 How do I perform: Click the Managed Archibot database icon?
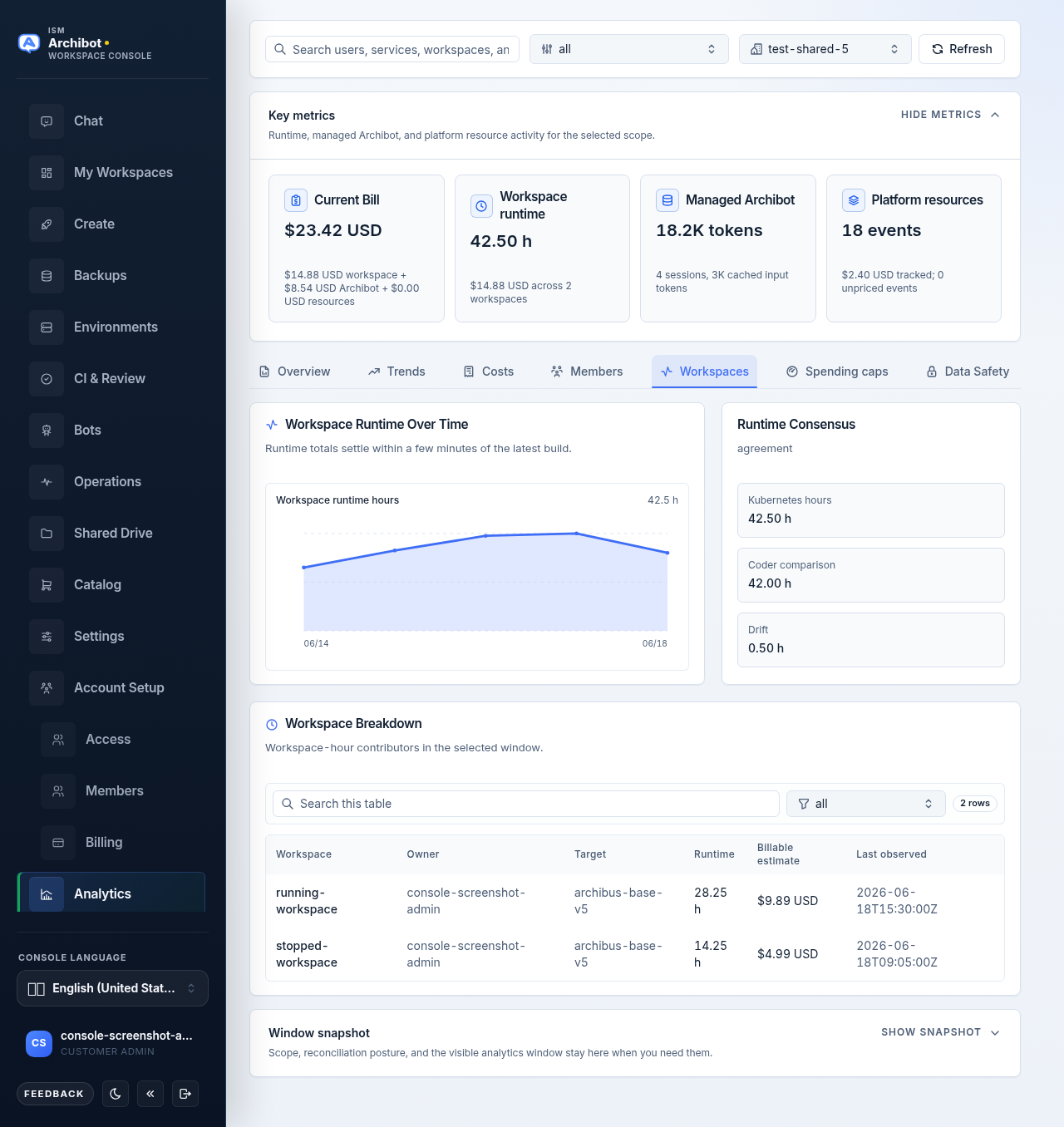(x=667, y=200)
